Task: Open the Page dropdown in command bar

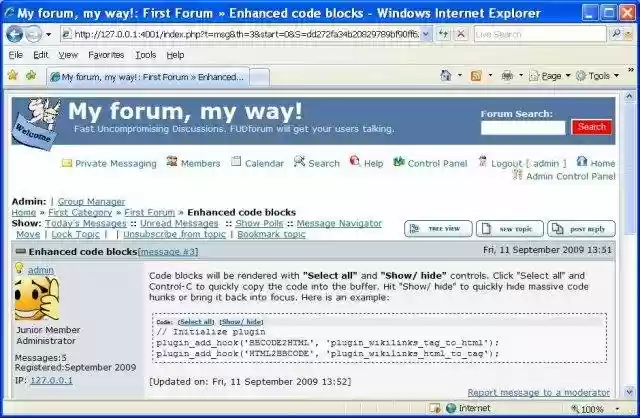Action: [x=549, y=76]
